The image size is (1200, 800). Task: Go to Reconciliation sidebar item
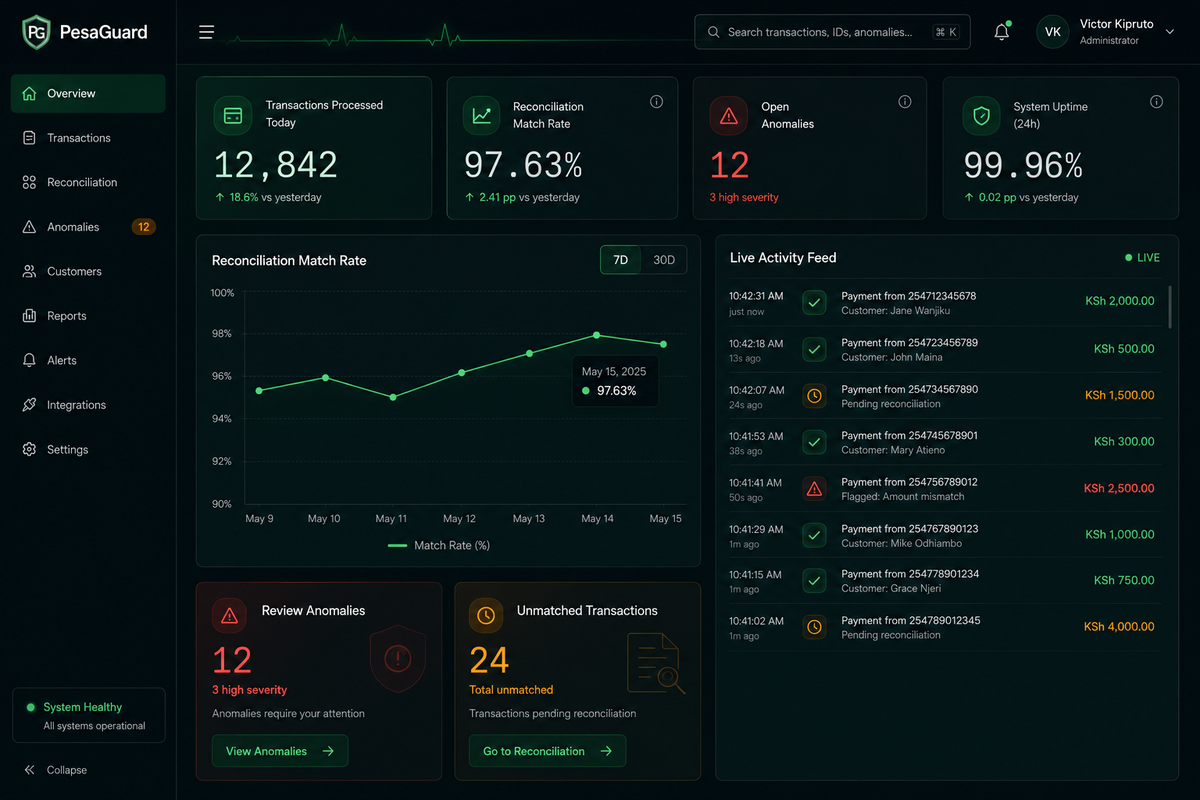(88, 182)
